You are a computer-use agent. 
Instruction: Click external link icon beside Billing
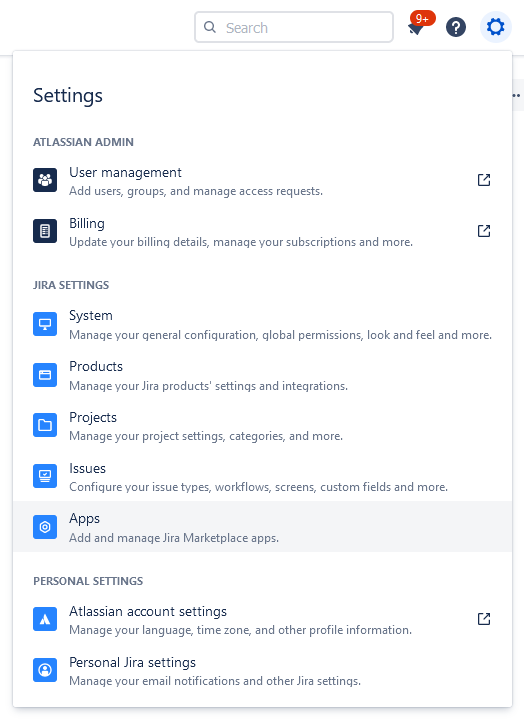(484, 231)
